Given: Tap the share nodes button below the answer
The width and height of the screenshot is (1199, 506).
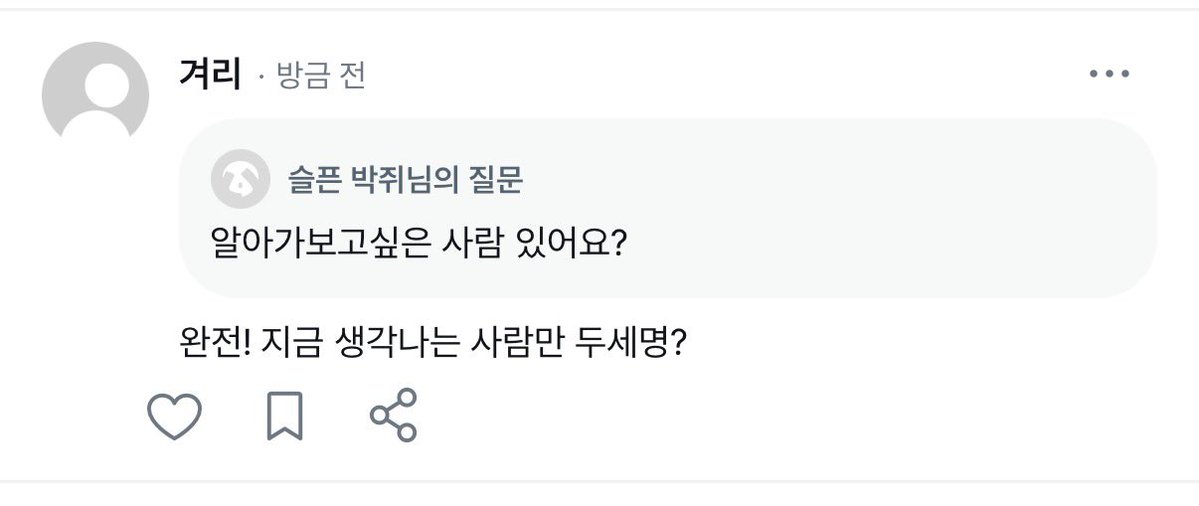Looking at the screenshot, I should pyautogui.click(x=393, y=415).
